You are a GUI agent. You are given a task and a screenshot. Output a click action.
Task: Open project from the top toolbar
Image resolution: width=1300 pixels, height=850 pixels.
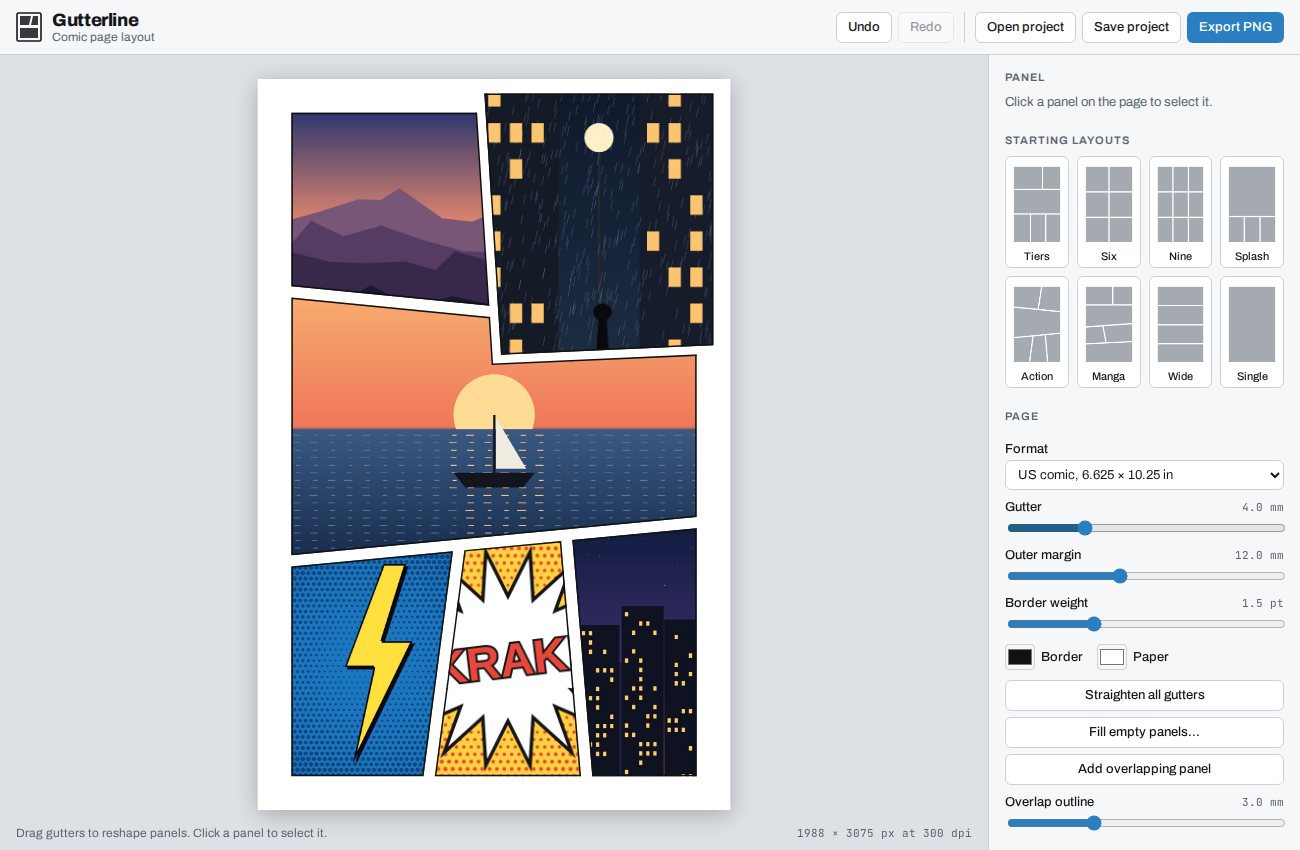(x=1025, y=27)
